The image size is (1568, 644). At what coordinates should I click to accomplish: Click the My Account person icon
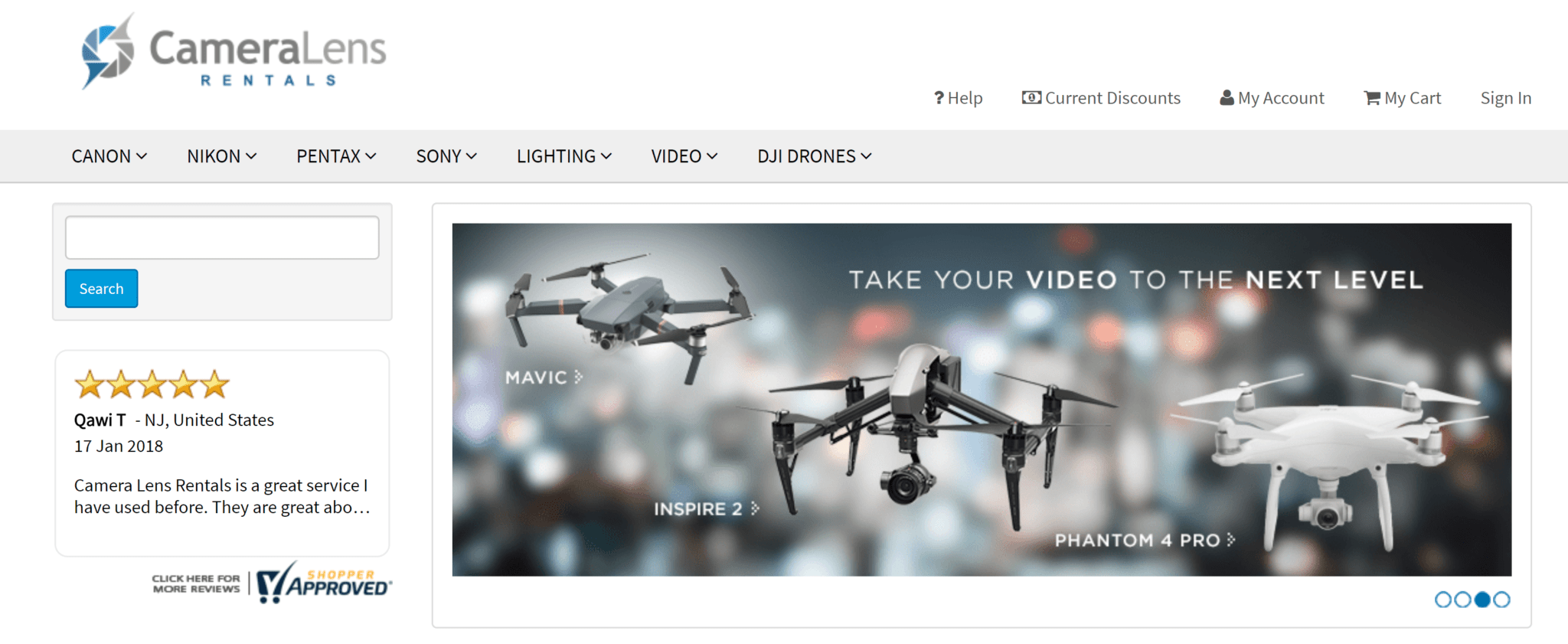tap(1227, 97)
